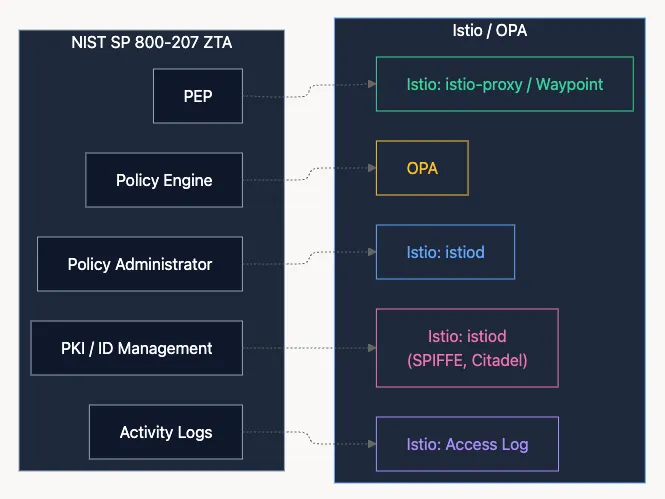Screen dimensions: 665x499
Task: Click the PEP node box
Action: (x=197, y=97)
